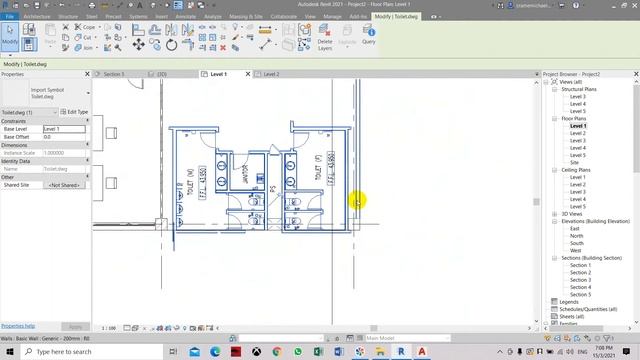Viewport: 640px width, 360px height.
Task: Collapse Ceiling Plans node in Project Browser
Action: [554, 170]
